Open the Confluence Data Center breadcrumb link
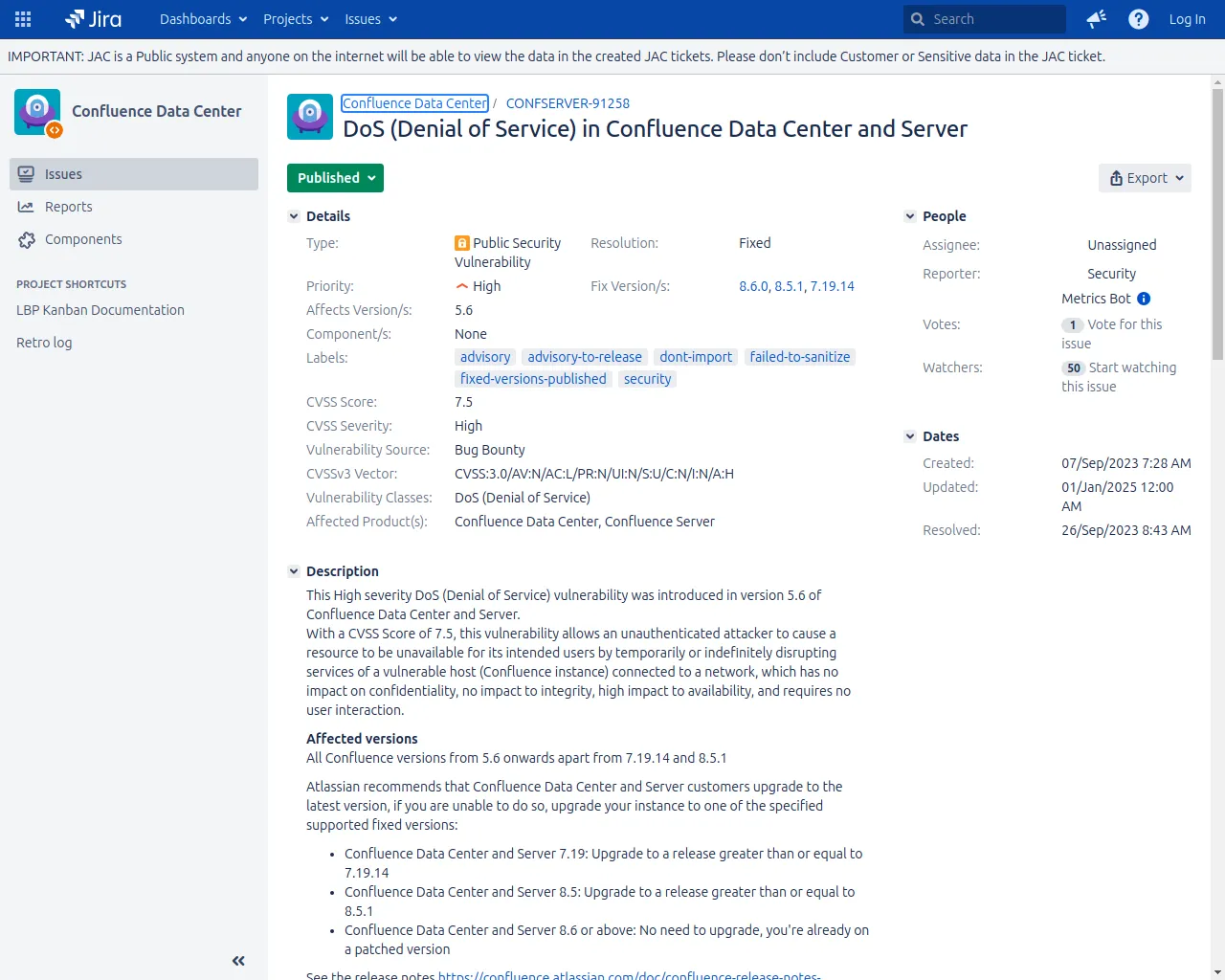The image size is (1225, 980). pos(415,103)
